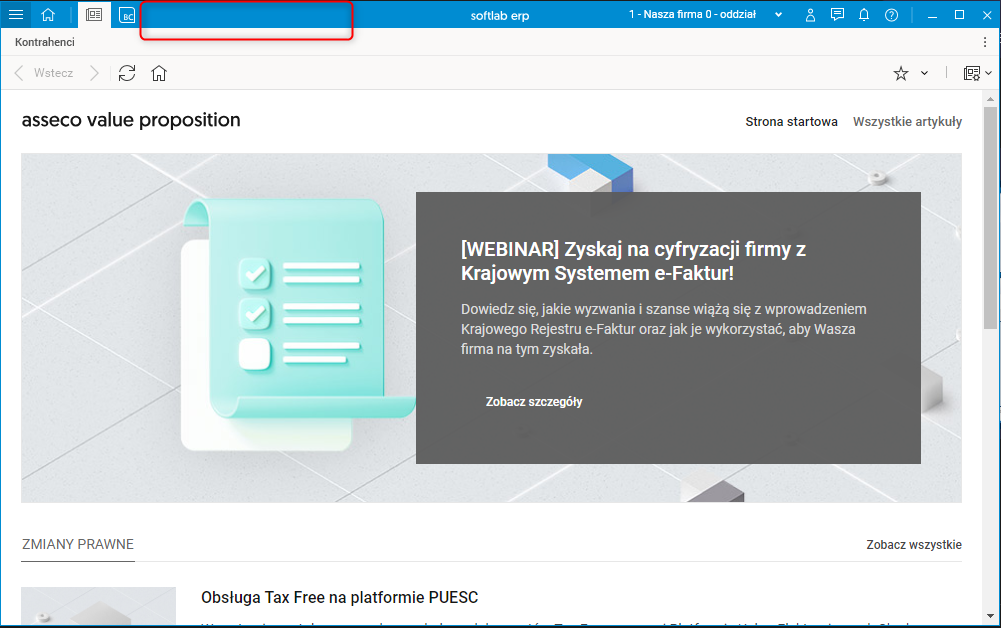Open the help question mark icon
This screenshot has height=628, width=1001.
pyautogui.click(x=891, y=15)
